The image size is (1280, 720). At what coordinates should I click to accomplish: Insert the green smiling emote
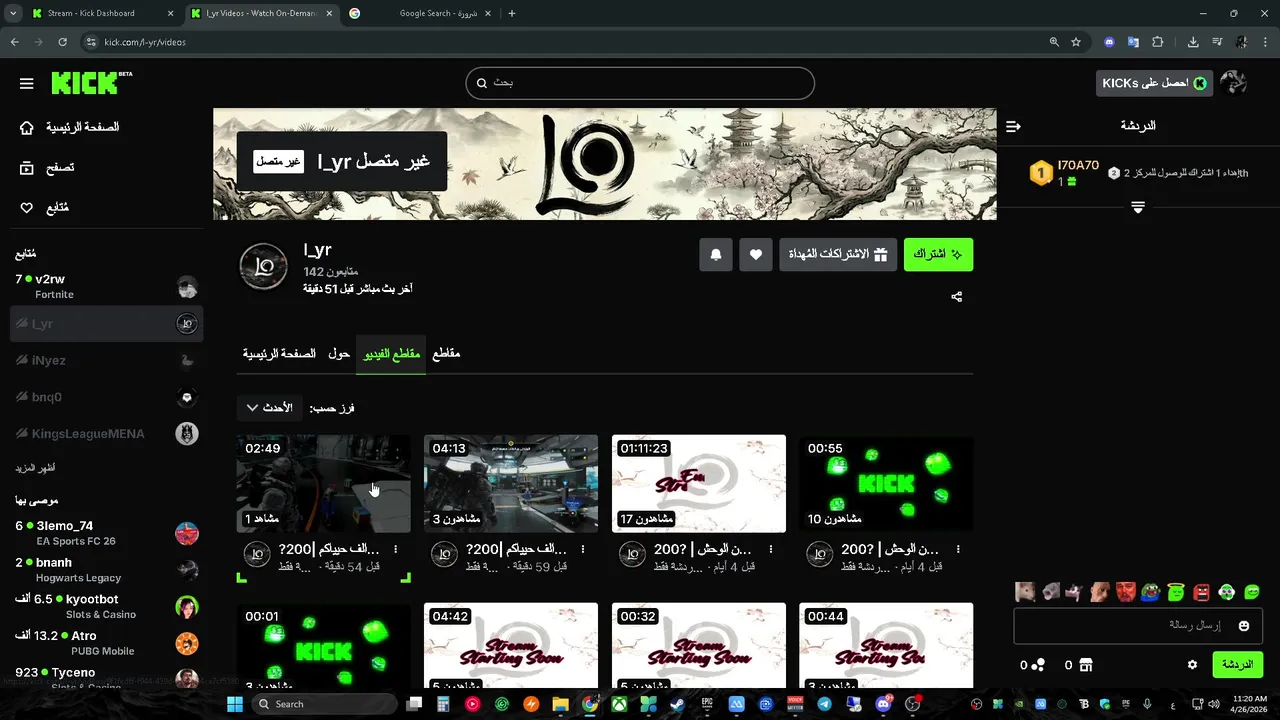1252,592
